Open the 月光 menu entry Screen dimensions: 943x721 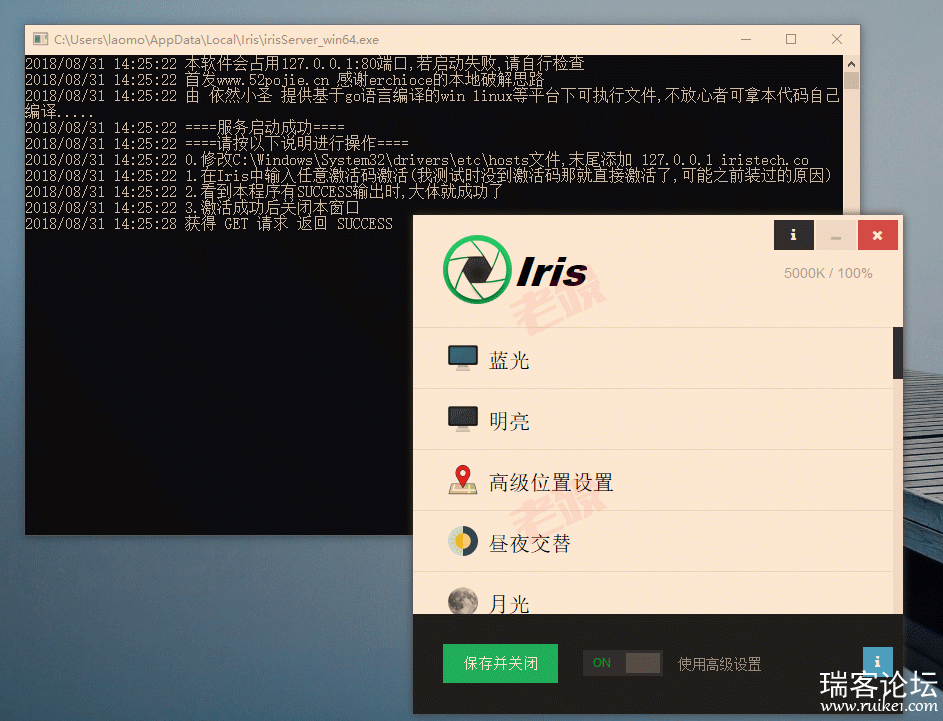653,594
